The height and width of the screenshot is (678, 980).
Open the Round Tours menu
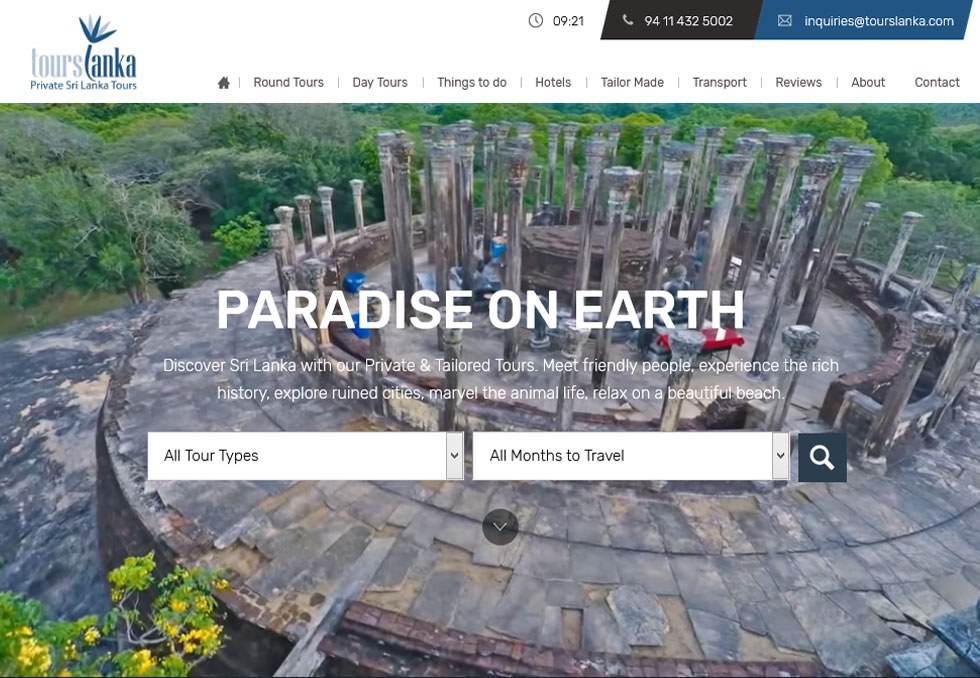point(289,82)
